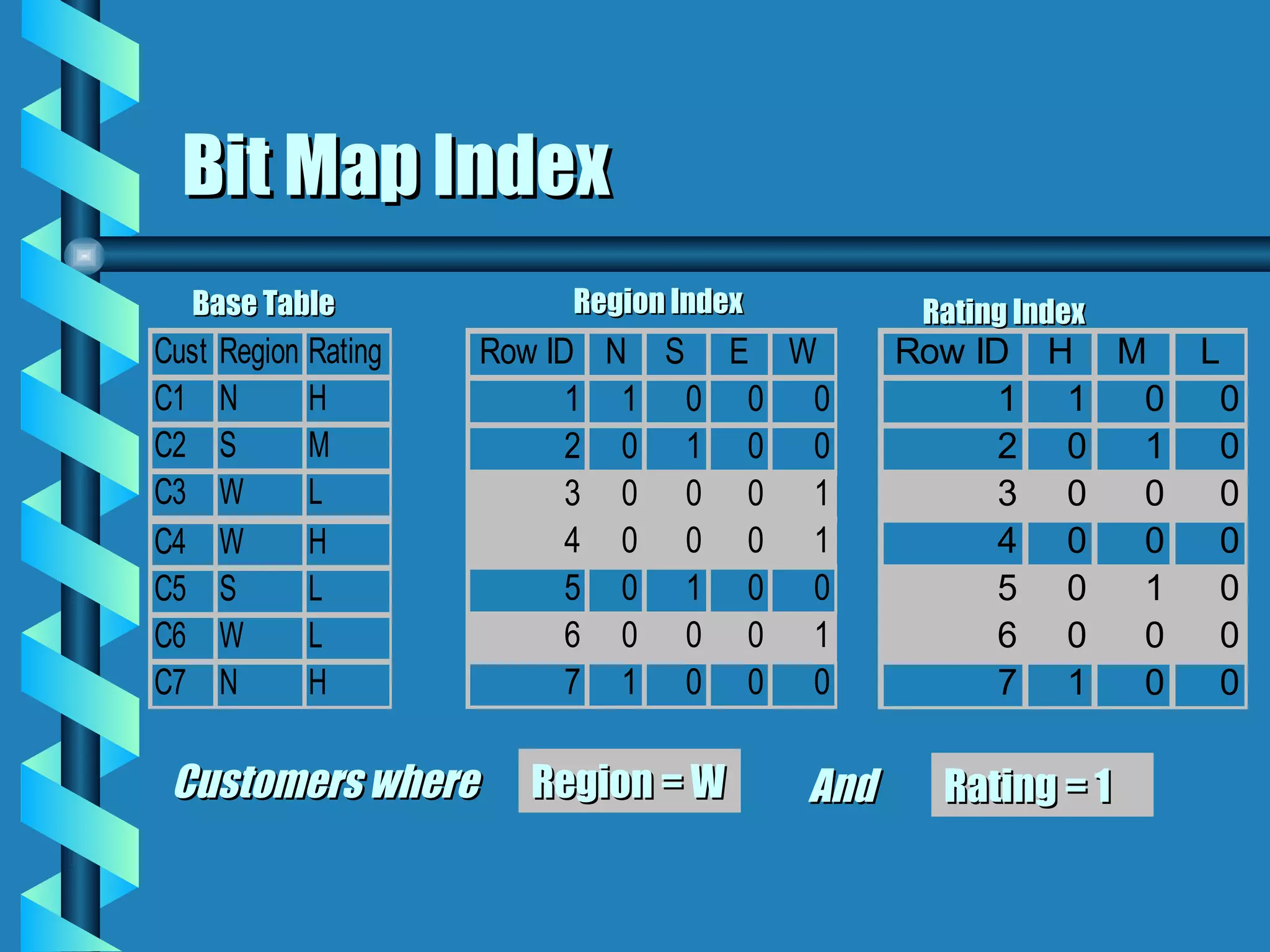Viewport: 1270px width, 952px height.
Task: Click the "E" column header in Region Index
Action: point(739,353)
